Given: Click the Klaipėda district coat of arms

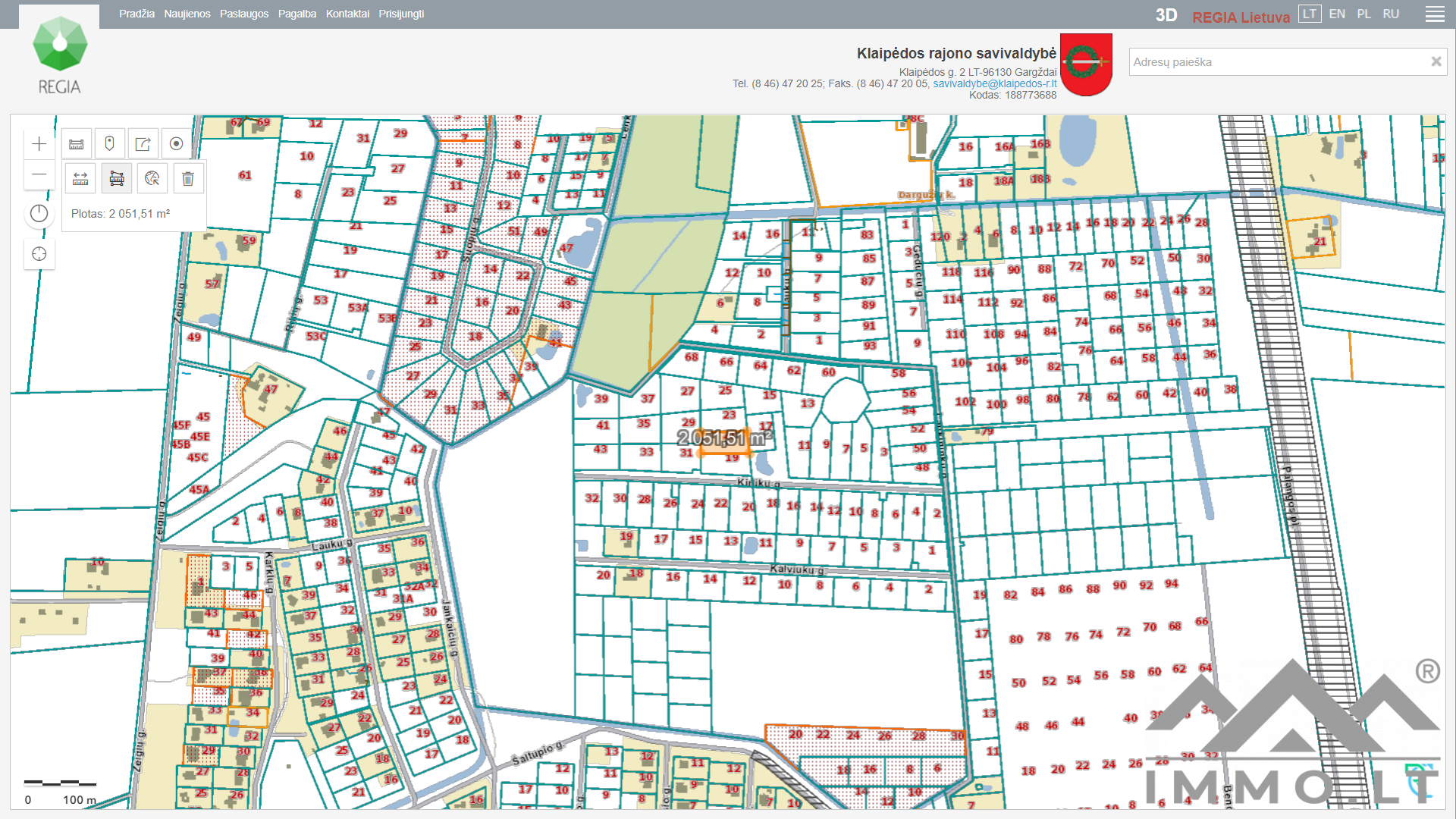Looking at the screenshot, I should [x=1086, y=64].
